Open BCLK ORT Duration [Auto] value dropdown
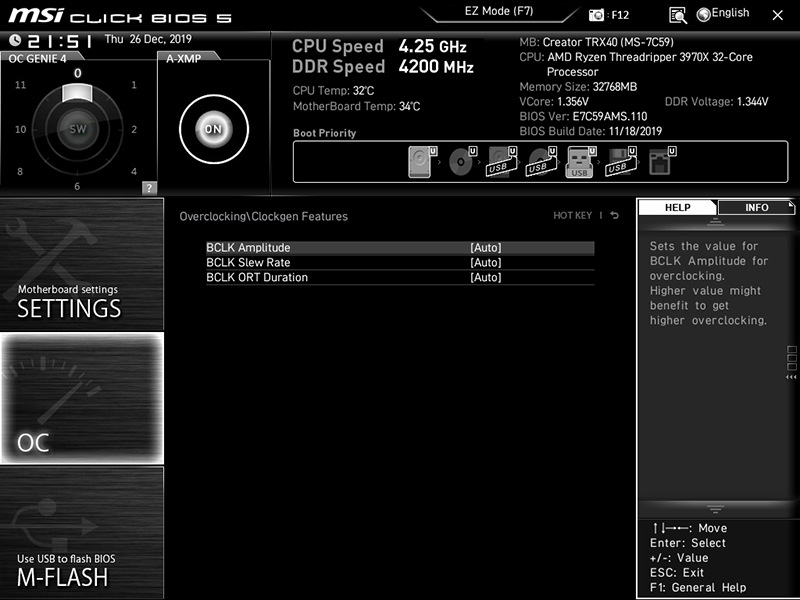 pyautogui.click(x=485, y=278)
